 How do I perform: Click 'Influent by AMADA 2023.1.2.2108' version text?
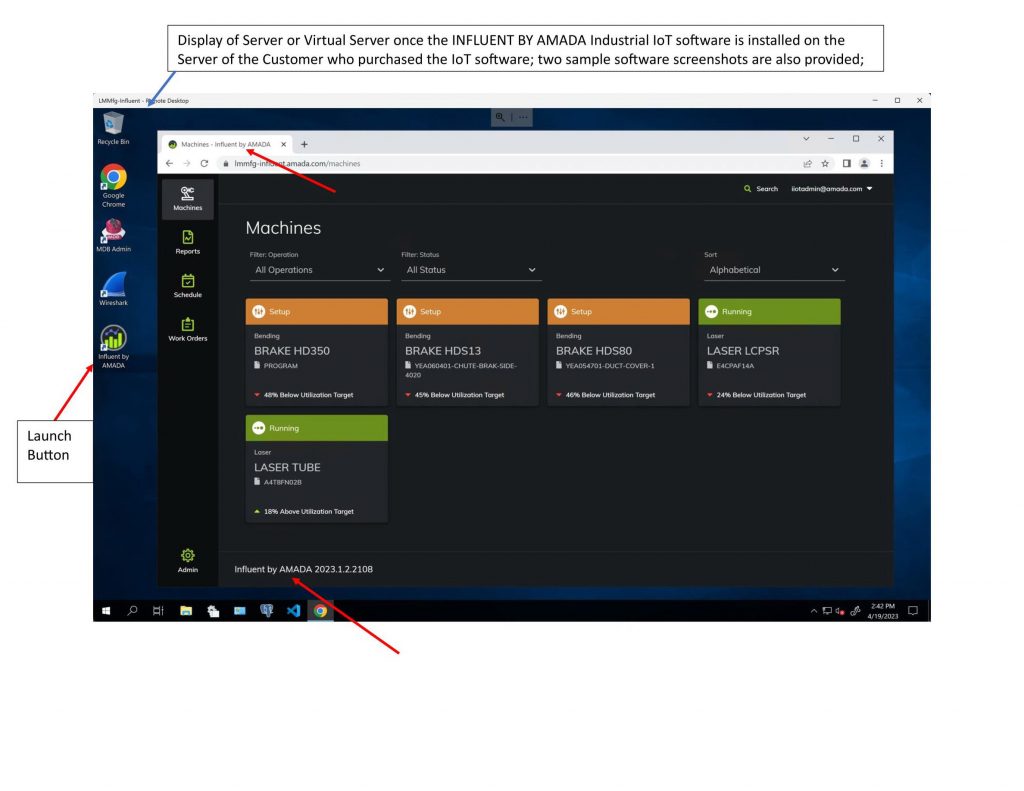304,569
